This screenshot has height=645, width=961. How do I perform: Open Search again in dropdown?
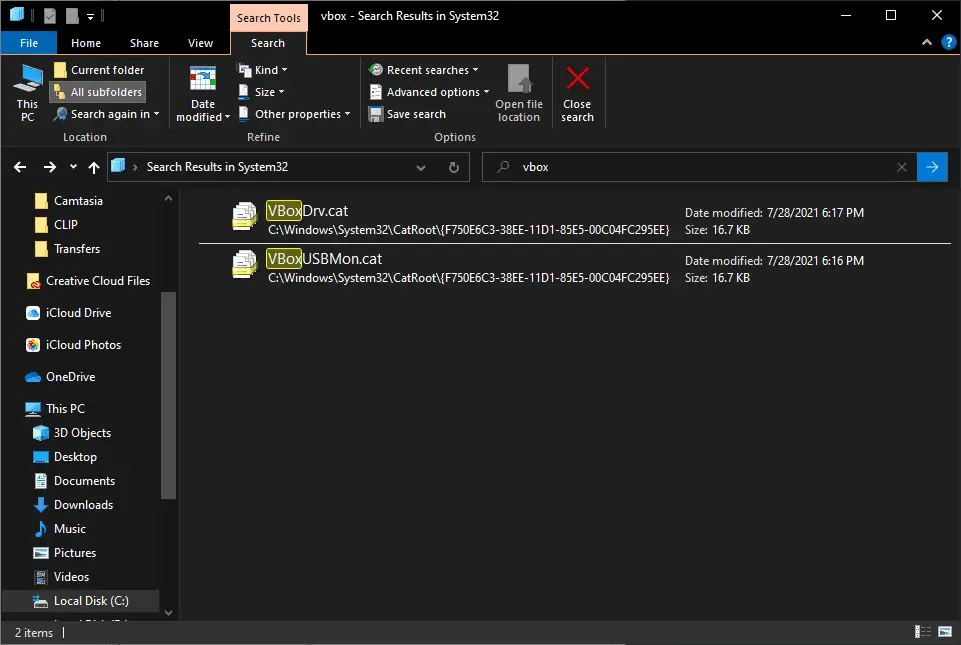pos(106,114)
